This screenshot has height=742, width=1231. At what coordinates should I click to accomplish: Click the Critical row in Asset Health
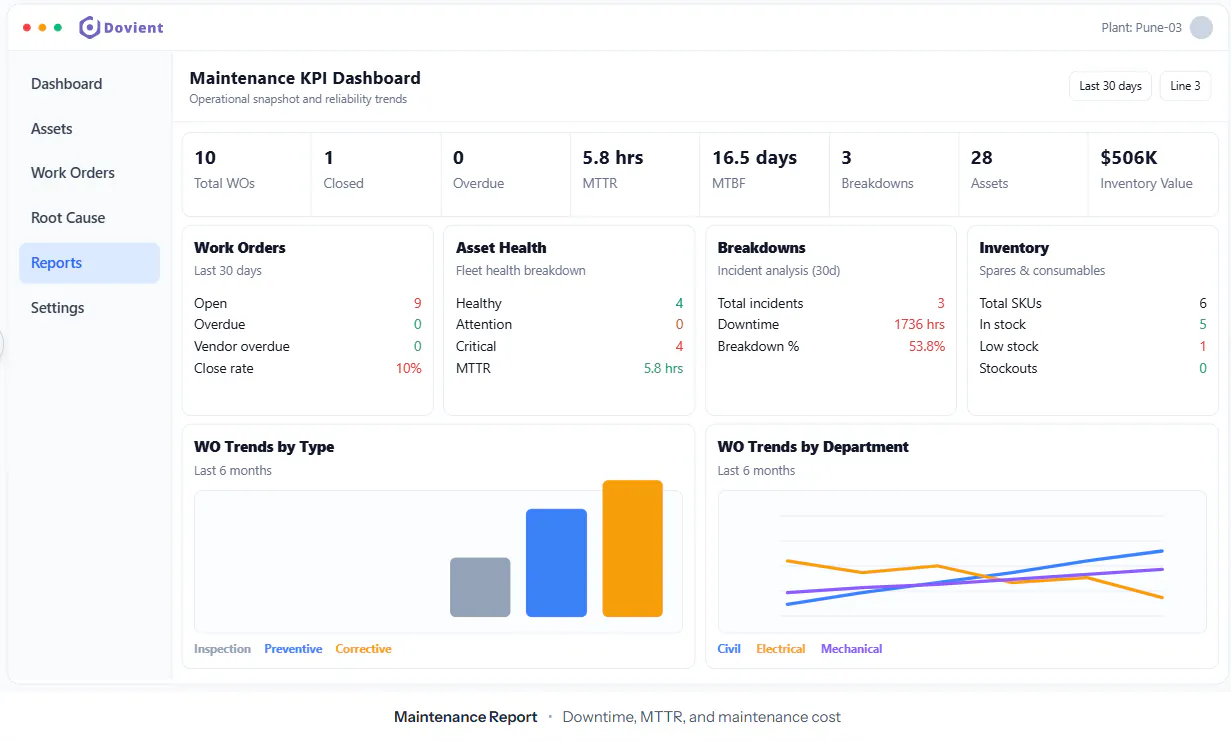click(570, 346)
